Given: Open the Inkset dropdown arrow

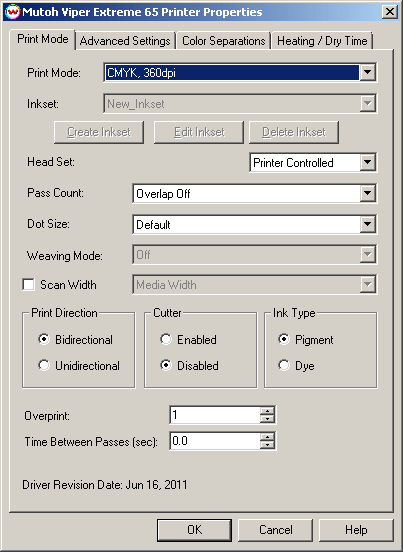Looking at the screenshot, I should point(367,104).
